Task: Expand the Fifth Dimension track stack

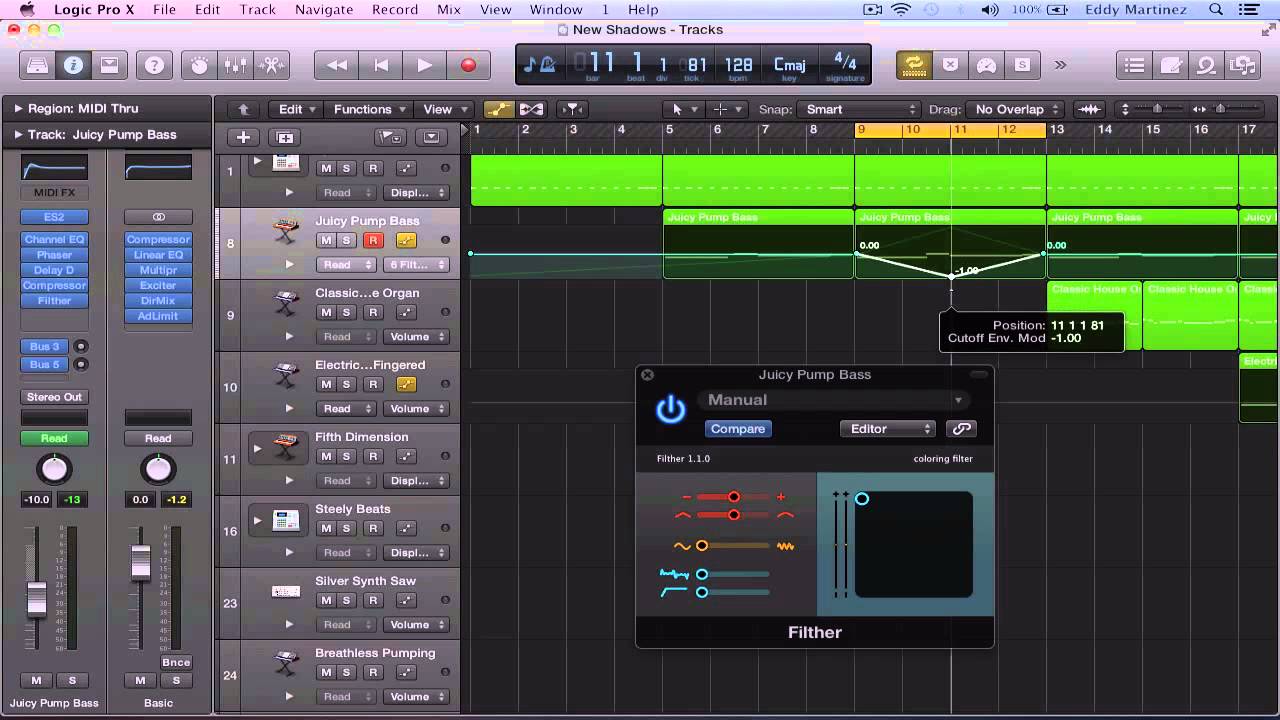Action: (x=257, y=448)
